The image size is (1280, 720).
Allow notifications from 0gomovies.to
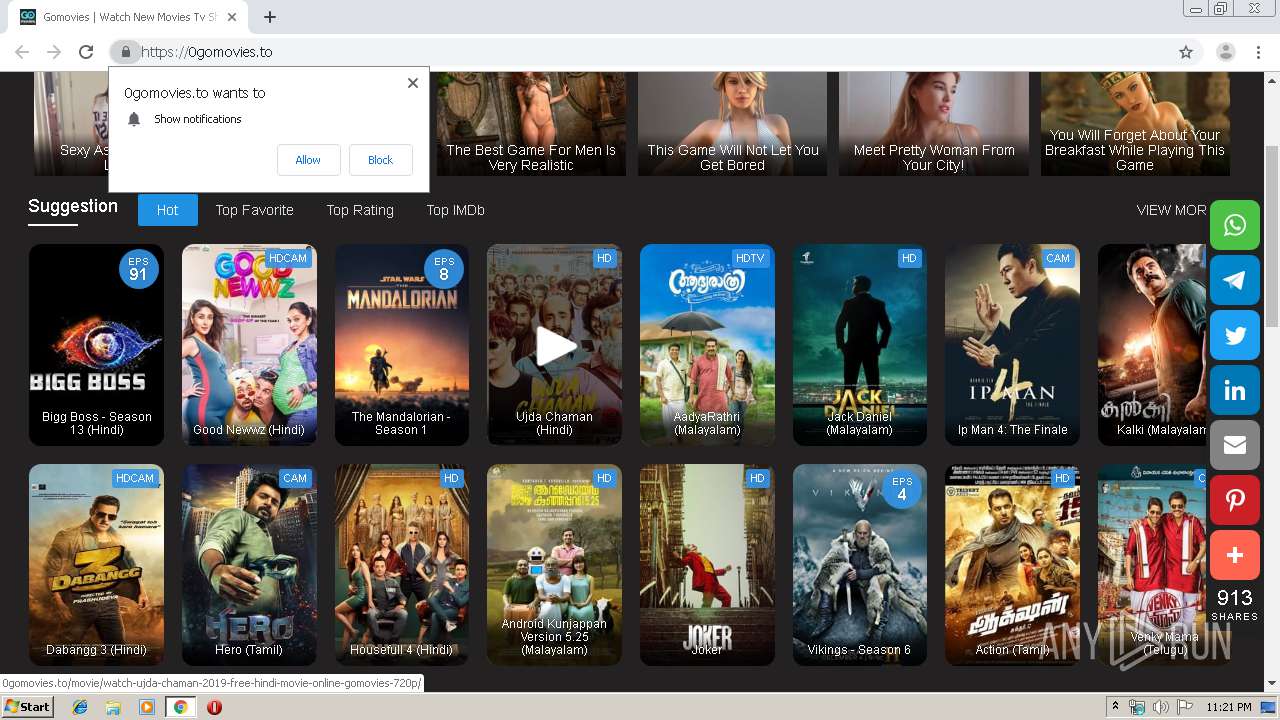click(308, 160)
